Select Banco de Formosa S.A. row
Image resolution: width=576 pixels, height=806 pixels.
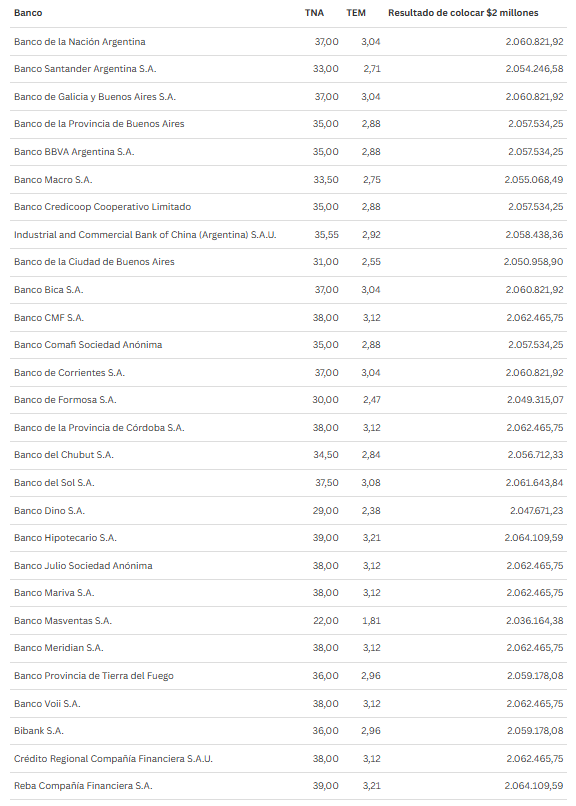click(x=288, y=399)
